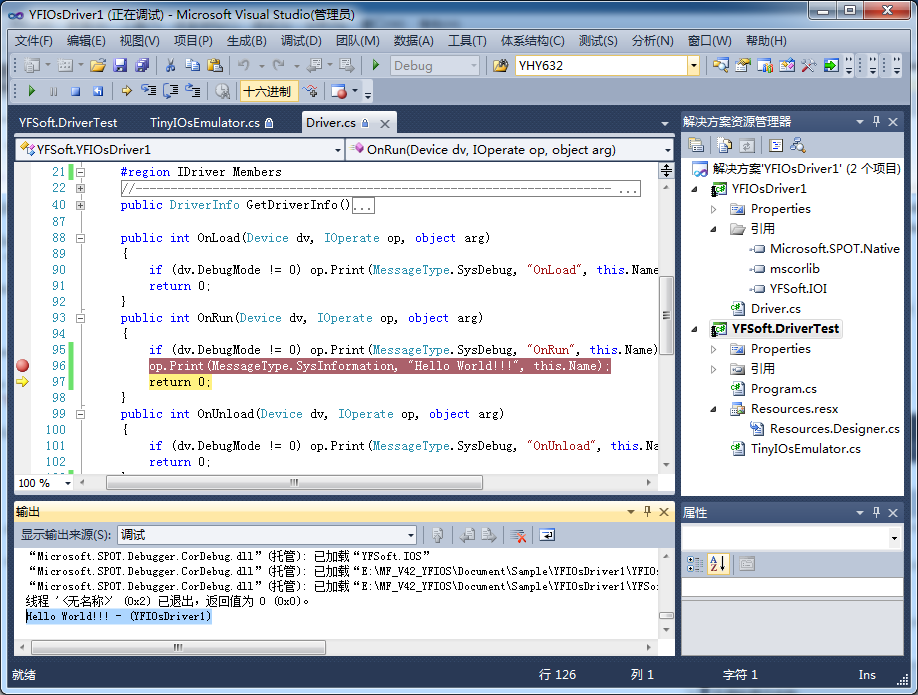Viewport: 918px width, 695px height.
Task: Toggle word wrap in the Output panel
Action: click(547, 535)
